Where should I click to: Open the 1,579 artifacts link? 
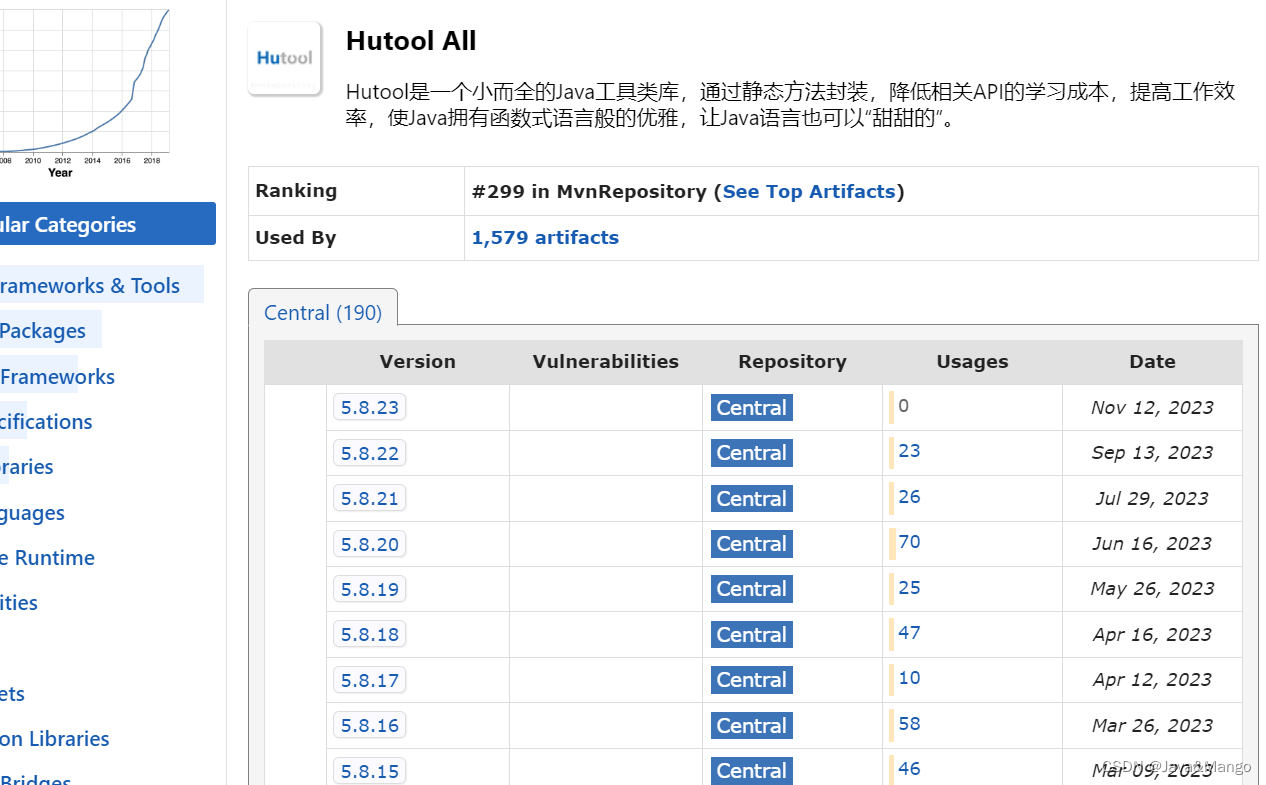[545, 237]
